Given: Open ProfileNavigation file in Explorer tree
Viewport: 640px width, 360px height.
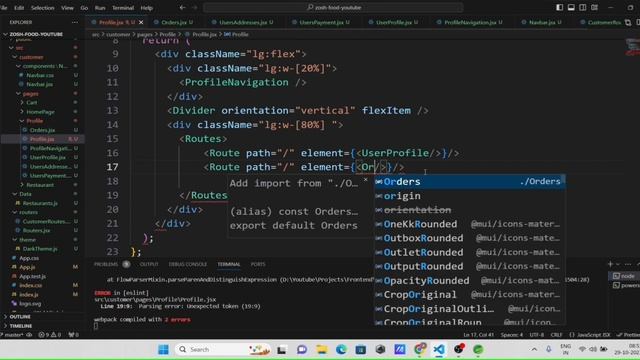Looking at the screenshot, I should (50, 148).
